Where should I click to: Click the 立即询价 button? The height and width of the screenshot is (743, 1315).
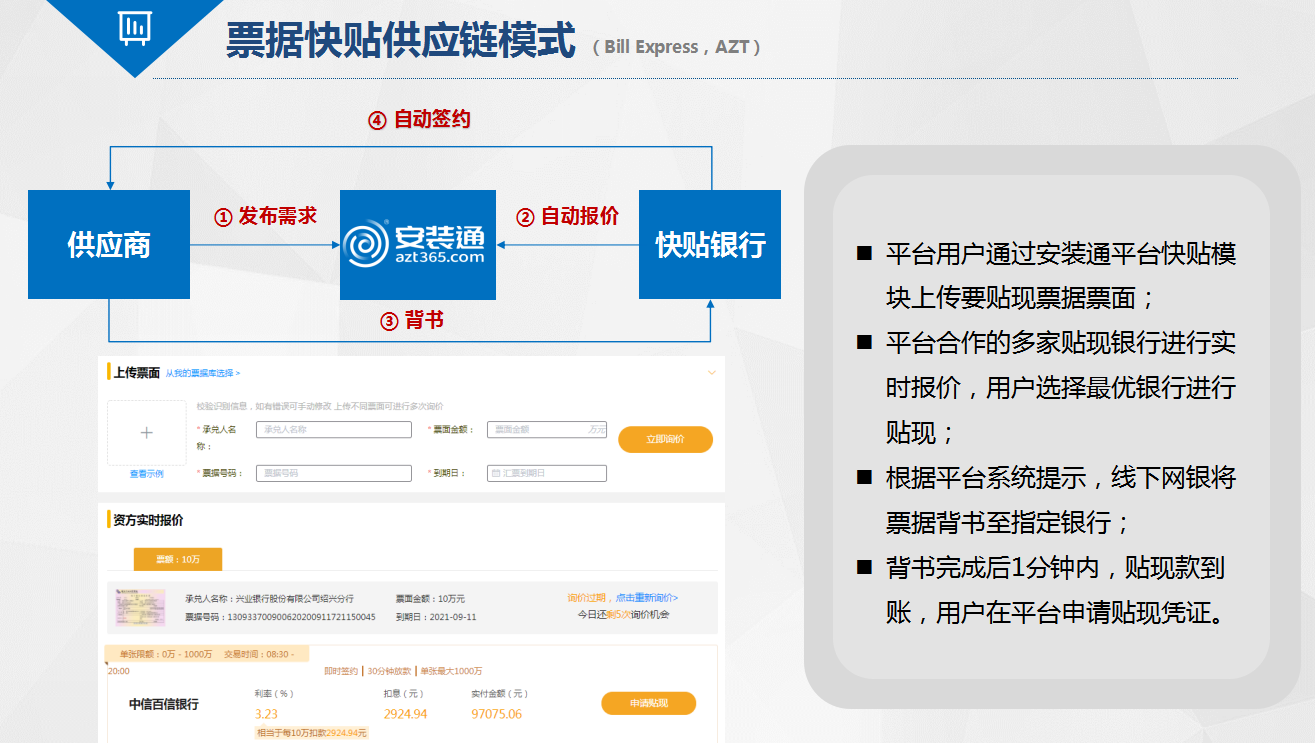coord(665,439)
